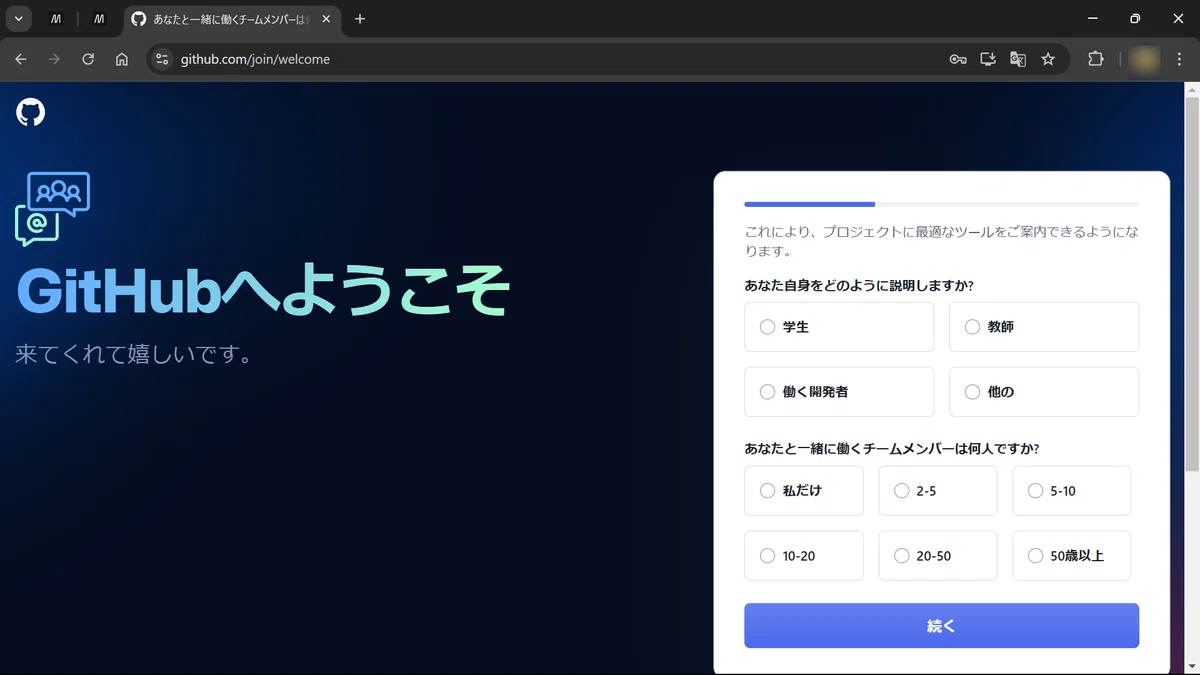Select the 10-20 team size option
Image resolution: width=1200 pixels, height=675 pixels.
tap(804, 556)
